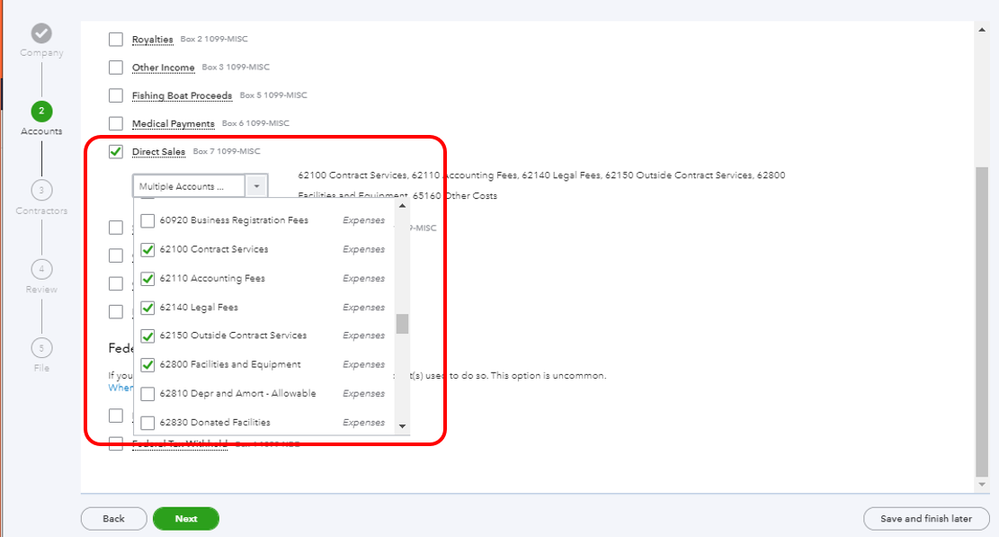This screenshot has width=999, height=537.
Task: Choose 62830 Donated Facilities from list
Action: tap(148, 422)
